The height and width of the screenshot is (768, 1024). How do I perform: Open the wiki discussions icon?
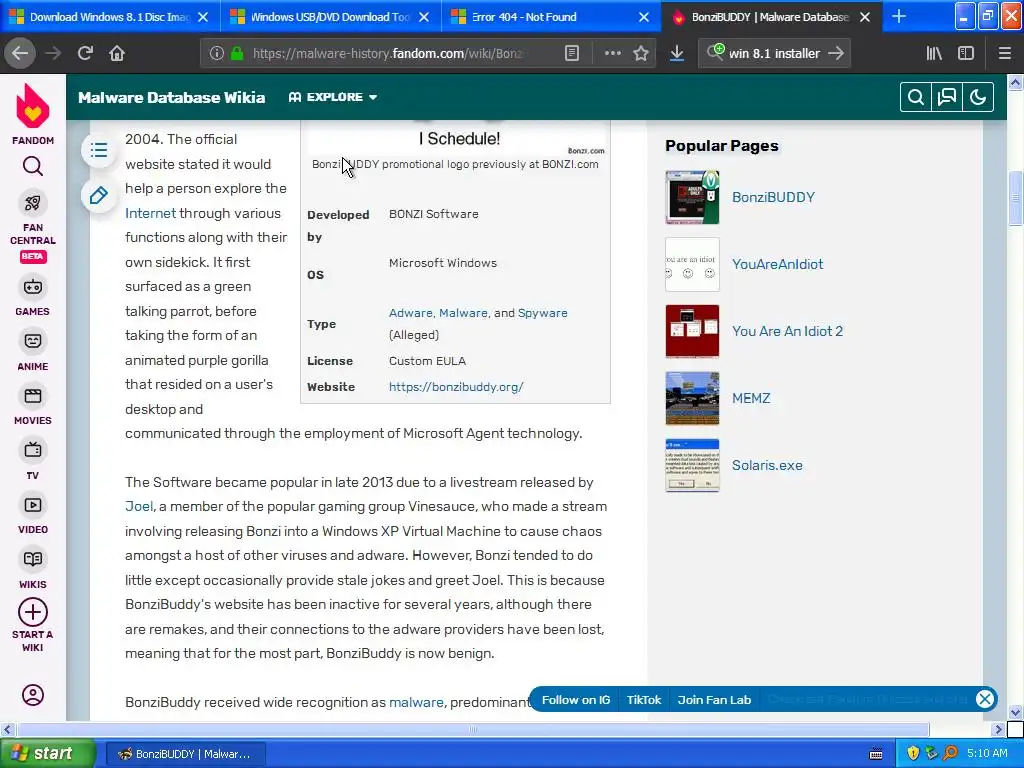[x=947, y=97]
